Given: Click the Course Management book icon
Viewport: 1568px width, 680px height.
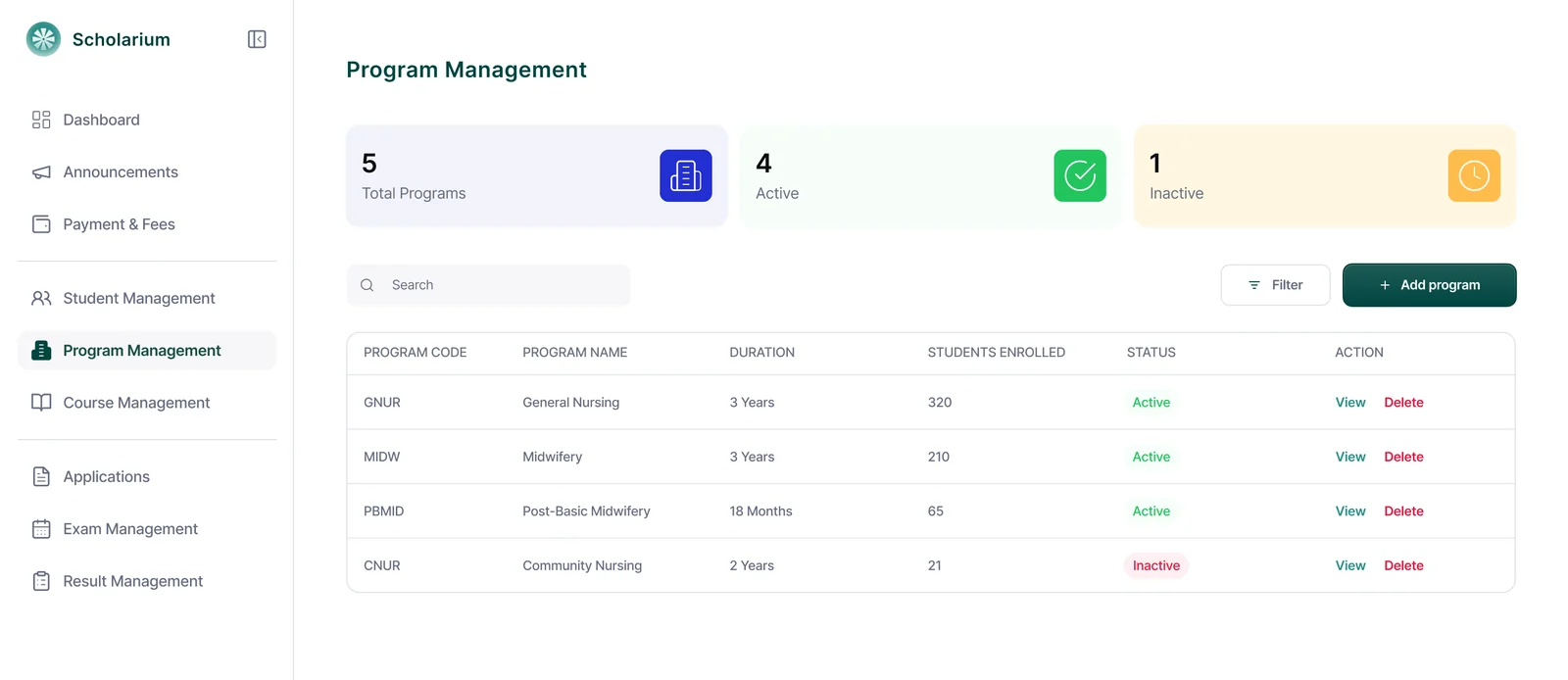Looking at the screenshot, I should tap(41, 403).
